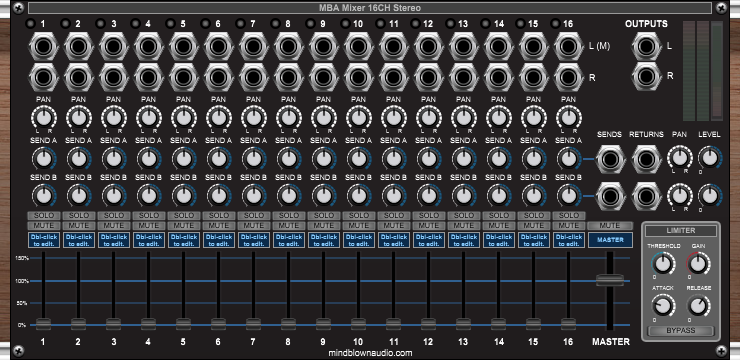Click the channel 1 signal LED
Image resolution: width=740 pixels, height=360 pixels.
click(x=31, y=24)
